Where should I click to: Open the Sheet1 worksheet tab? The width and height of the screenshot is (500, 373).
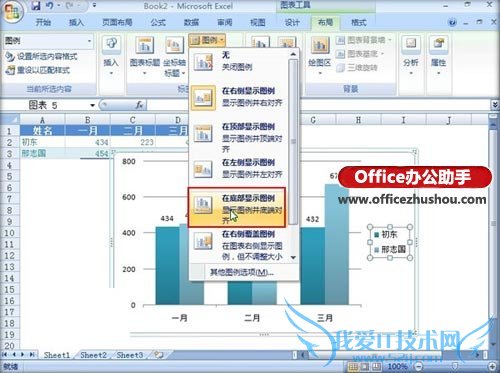pos(57,355)
